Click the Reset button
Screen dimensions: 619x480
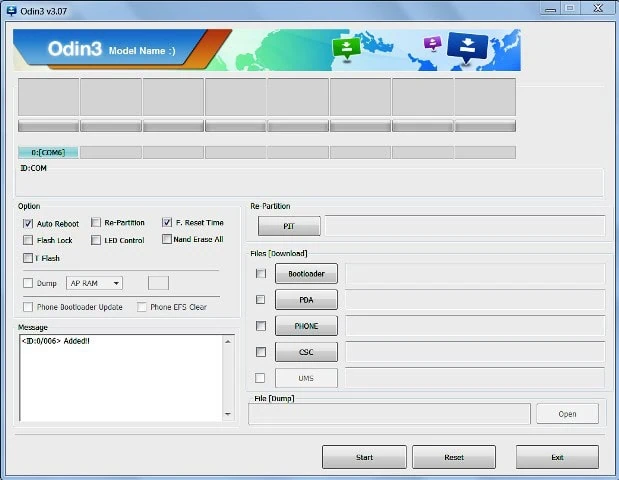(454, 457)
